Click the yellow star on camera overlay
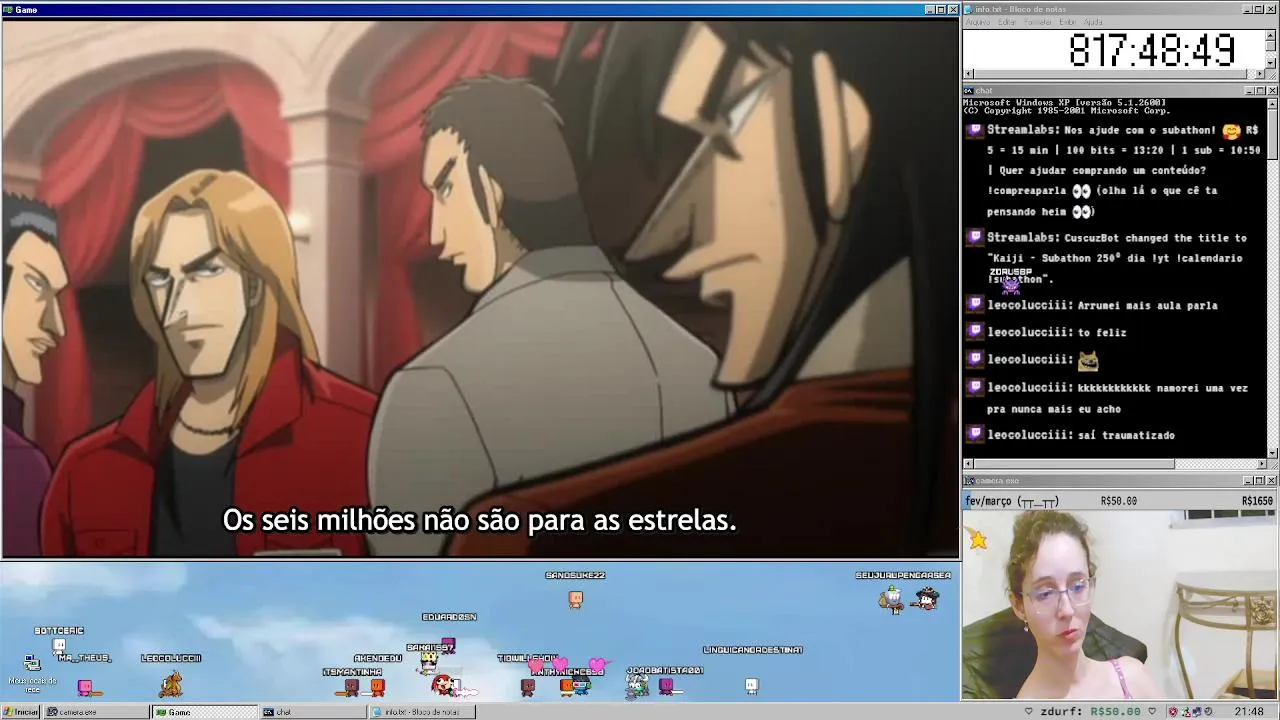 tap(978, 540)
